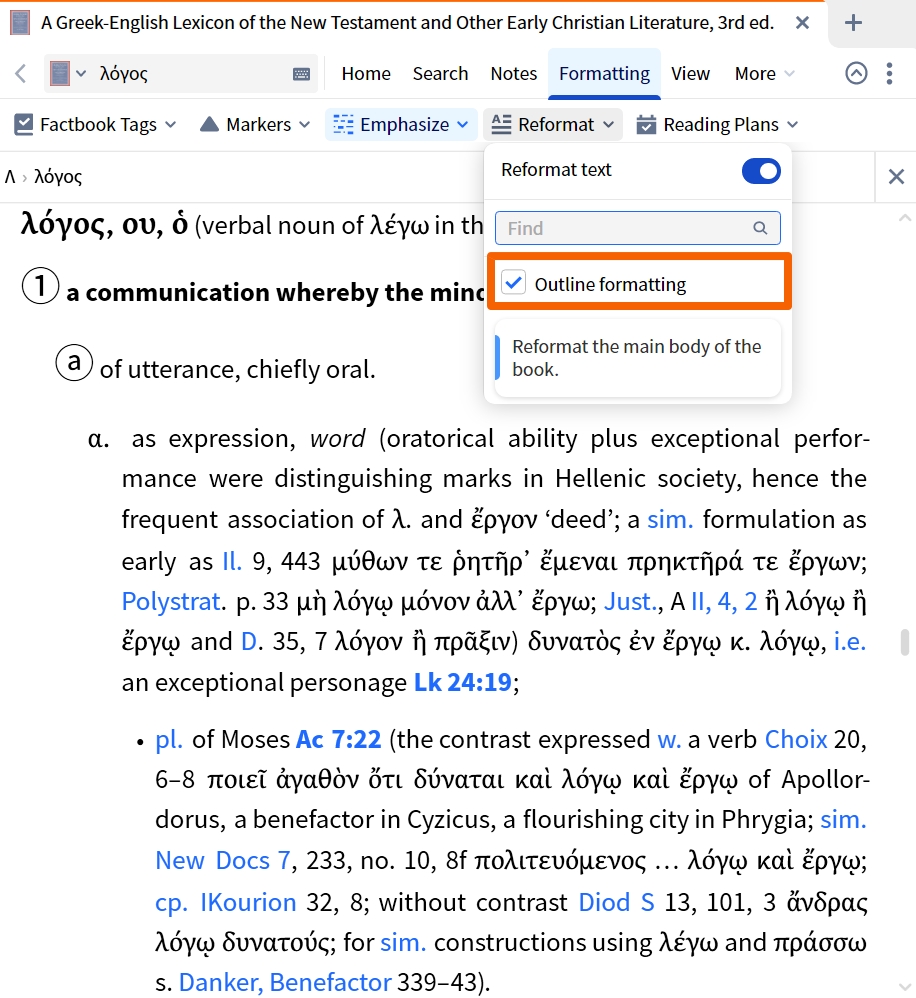Open the i.e. abbreviation link

[850, 642]
